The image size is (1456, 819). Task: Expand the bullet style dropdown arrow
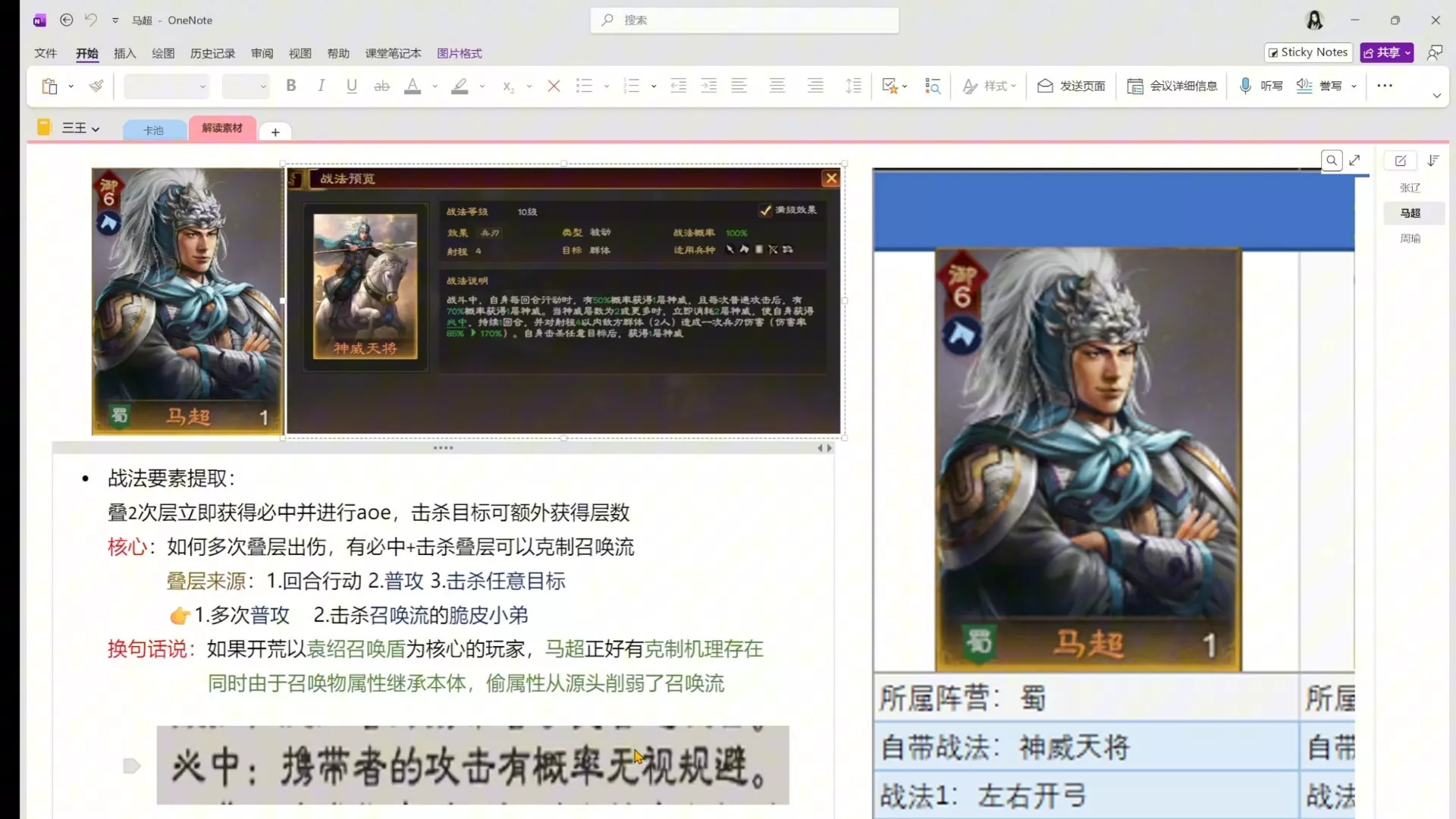[607, 86]
